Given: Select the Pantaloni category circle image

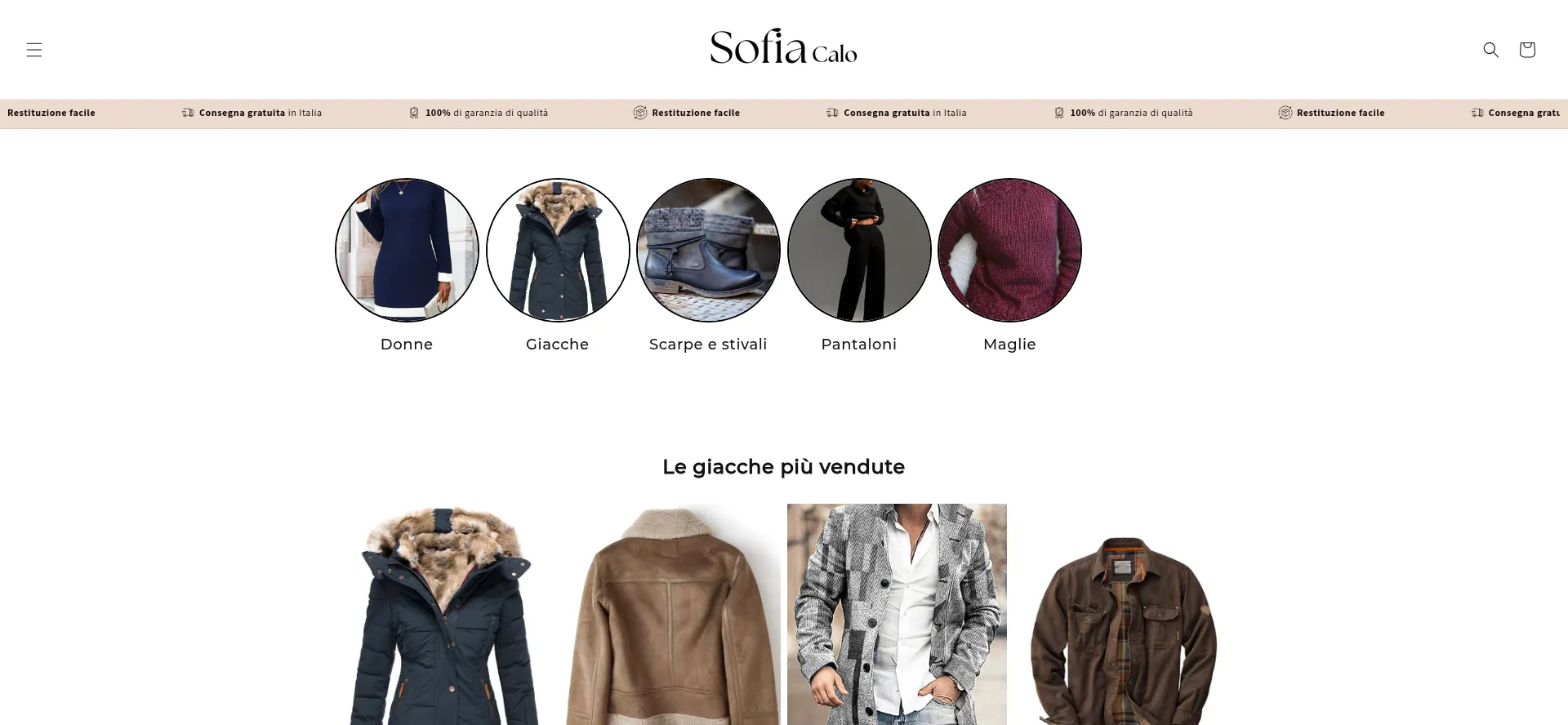Looking at the screenshot, I should pos(859,250).
